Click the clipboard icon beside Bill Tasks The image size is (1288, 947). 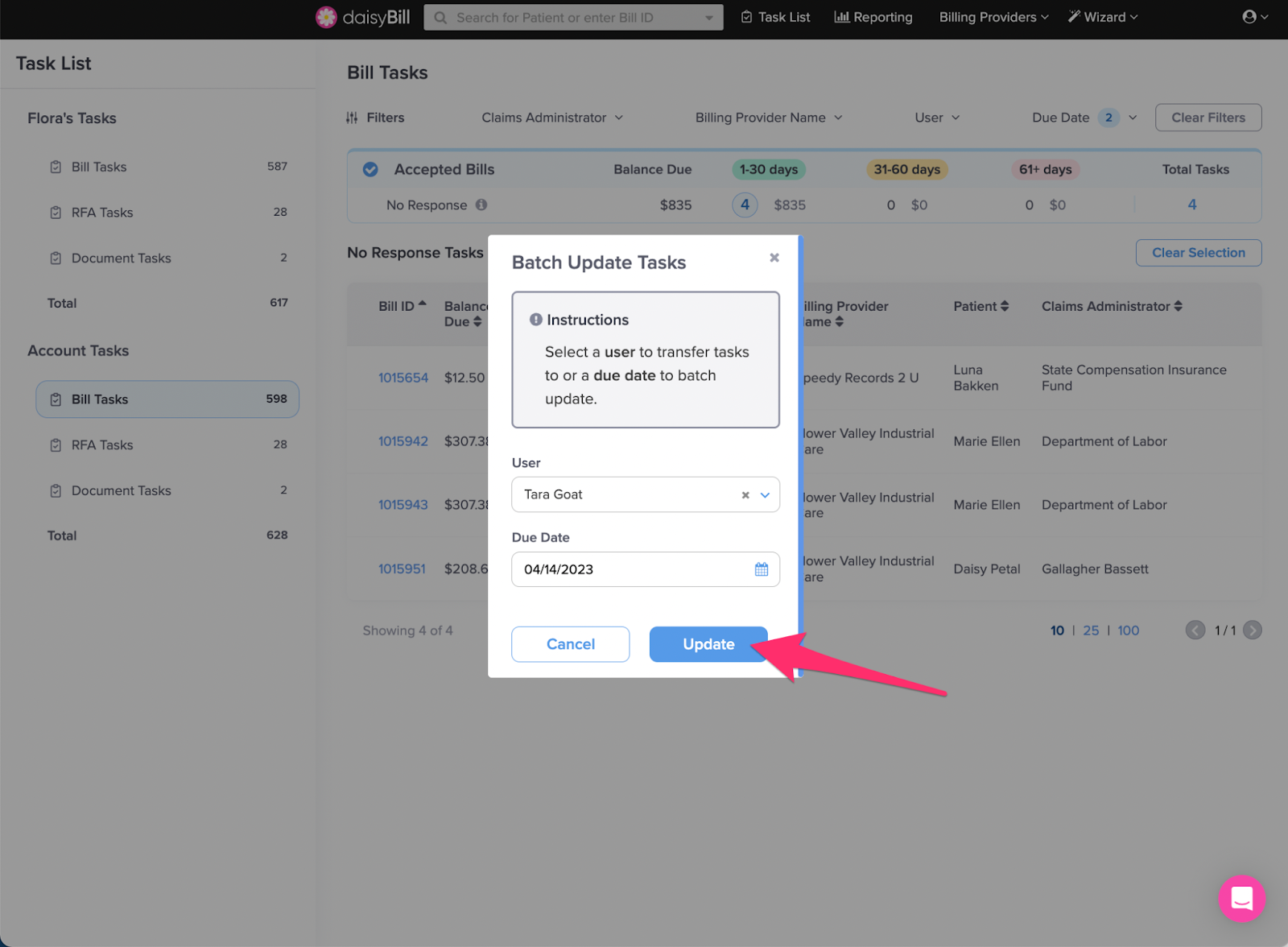pyautogui.click(x=55, y=167)
